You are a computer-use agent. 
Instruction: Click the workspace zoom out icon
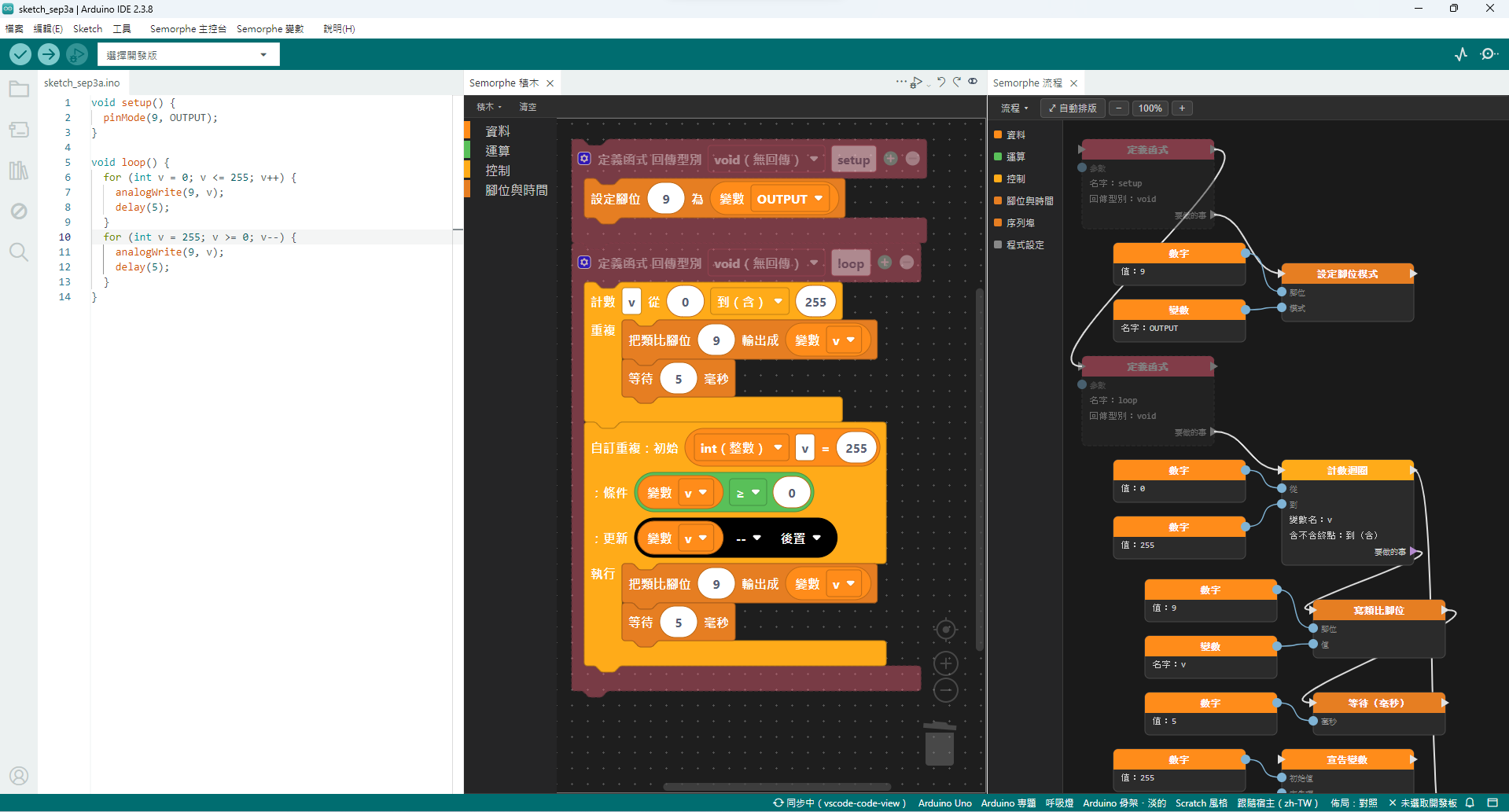[x=946, y=691]
